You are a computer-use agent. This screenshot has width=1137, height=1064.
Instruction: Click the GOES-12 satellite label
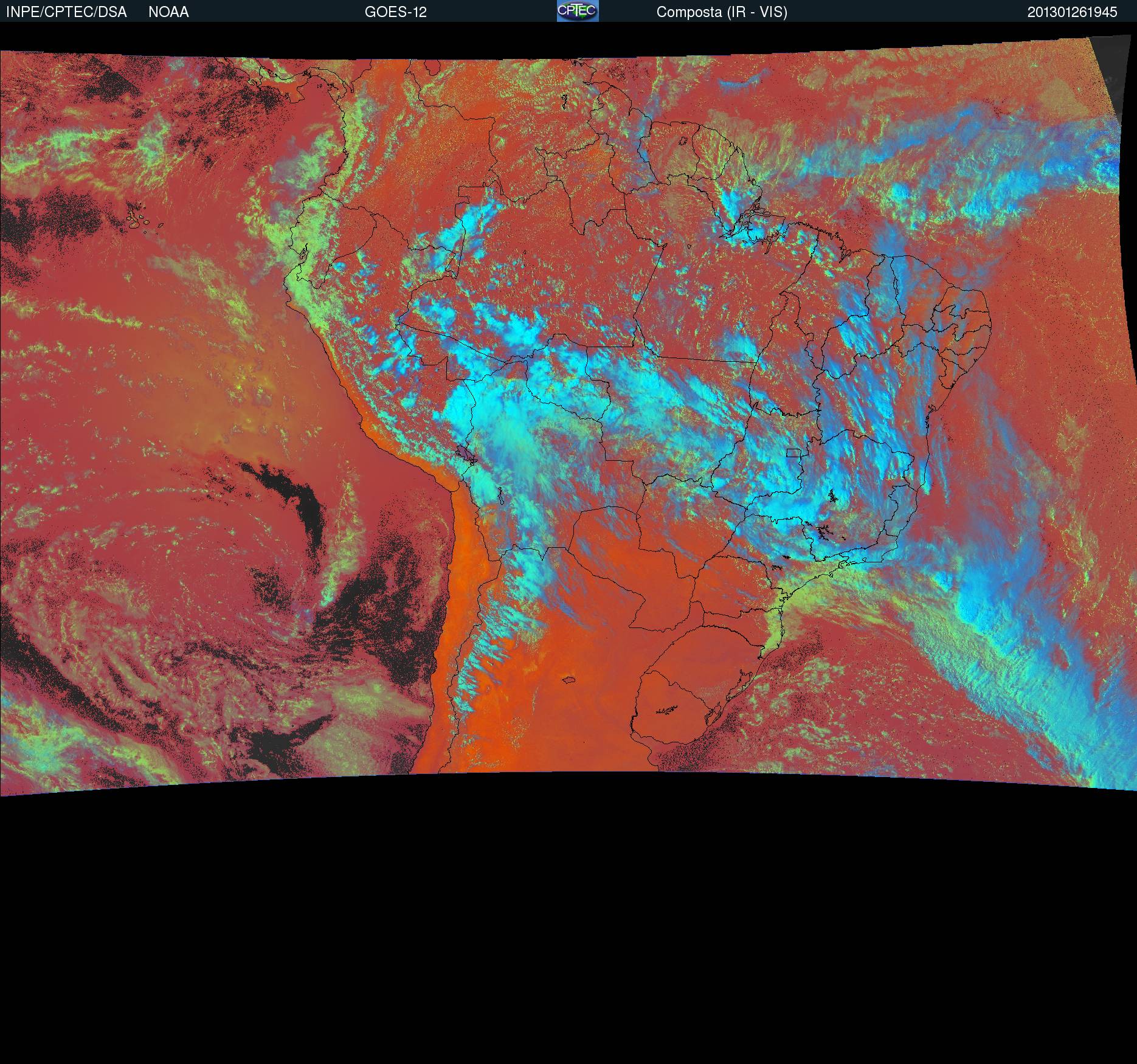396,12
